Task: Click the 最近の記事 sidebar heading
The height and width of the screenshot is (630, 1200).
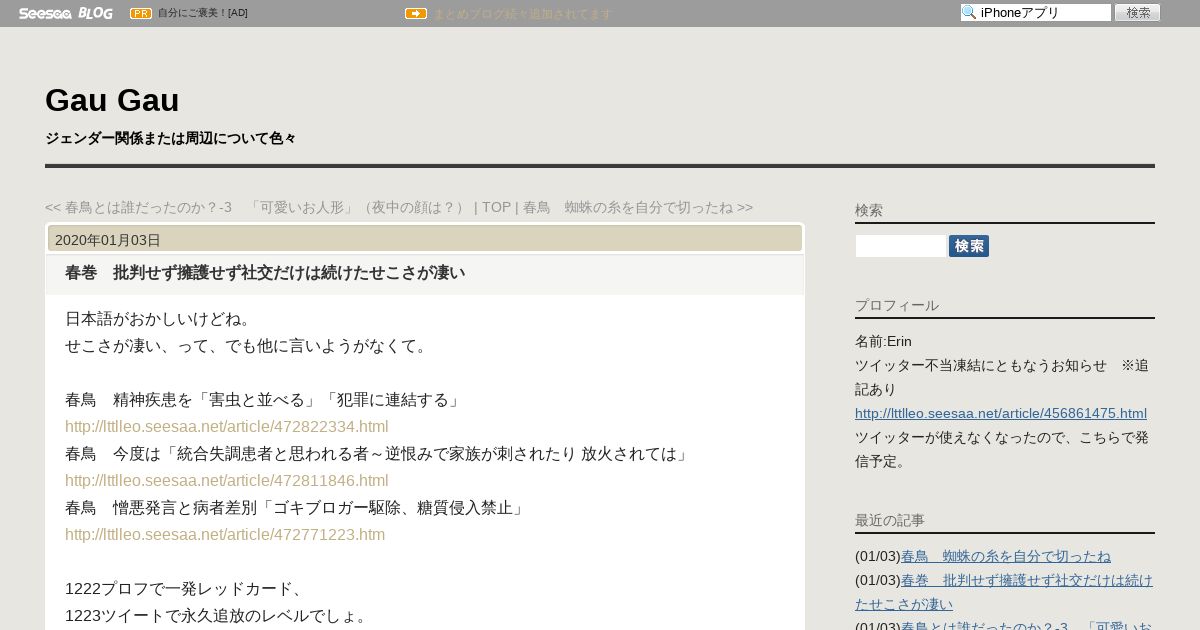Action: pyautogui.click(x=890, y=520)
